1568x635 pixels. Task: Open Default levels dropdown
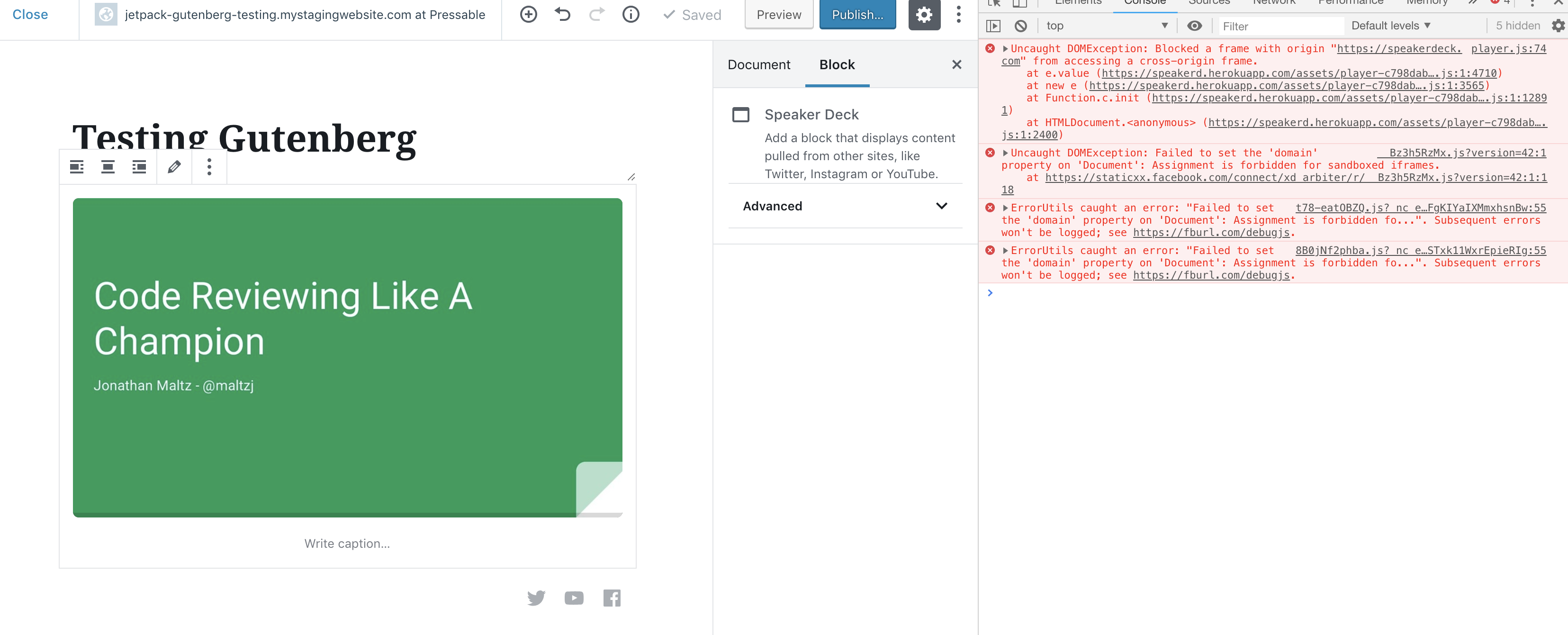tap(1390, 26)
